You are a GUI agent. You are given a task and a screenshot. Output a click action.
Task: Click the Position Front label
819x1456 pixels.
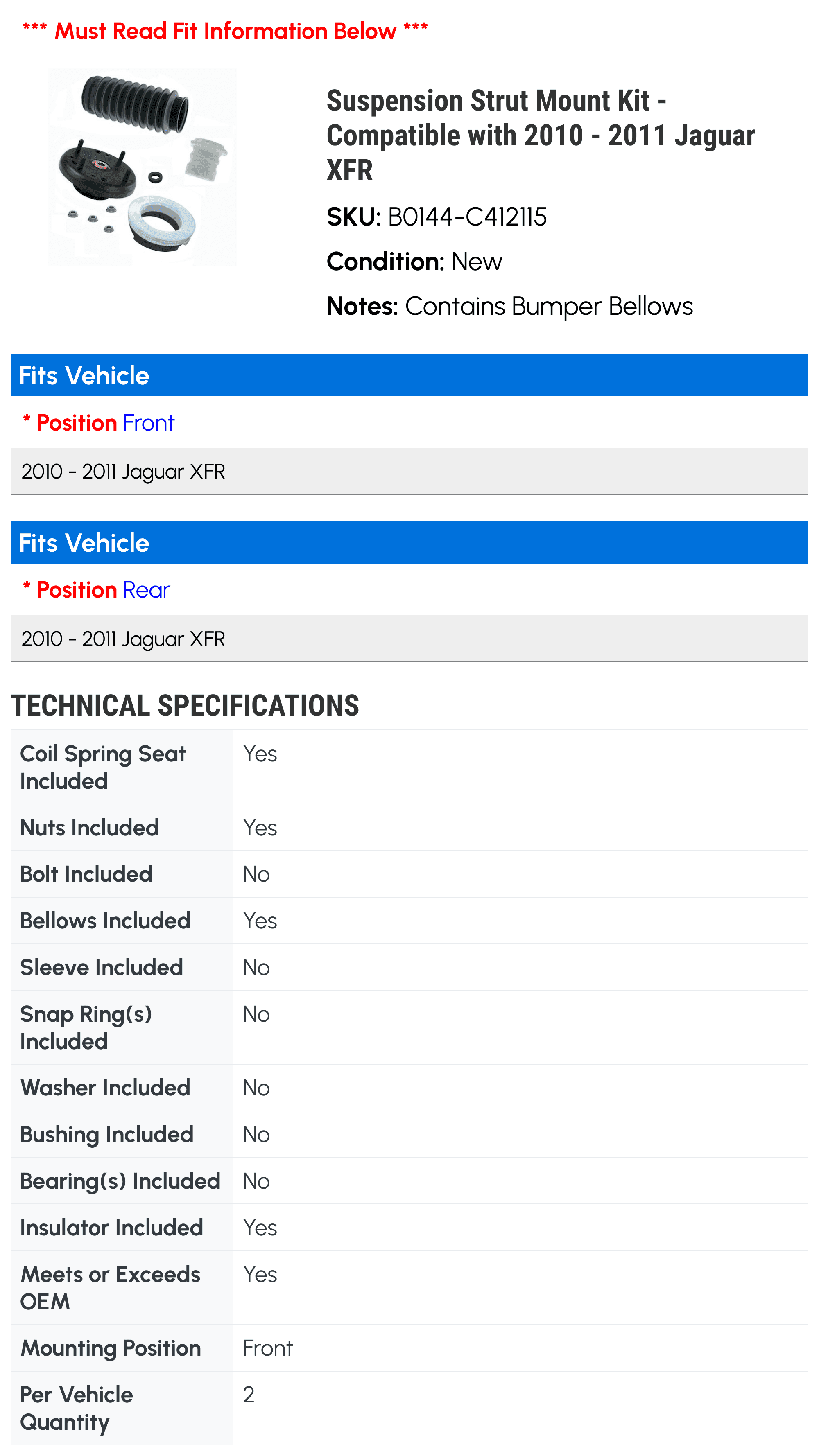[x=98, y=423]
